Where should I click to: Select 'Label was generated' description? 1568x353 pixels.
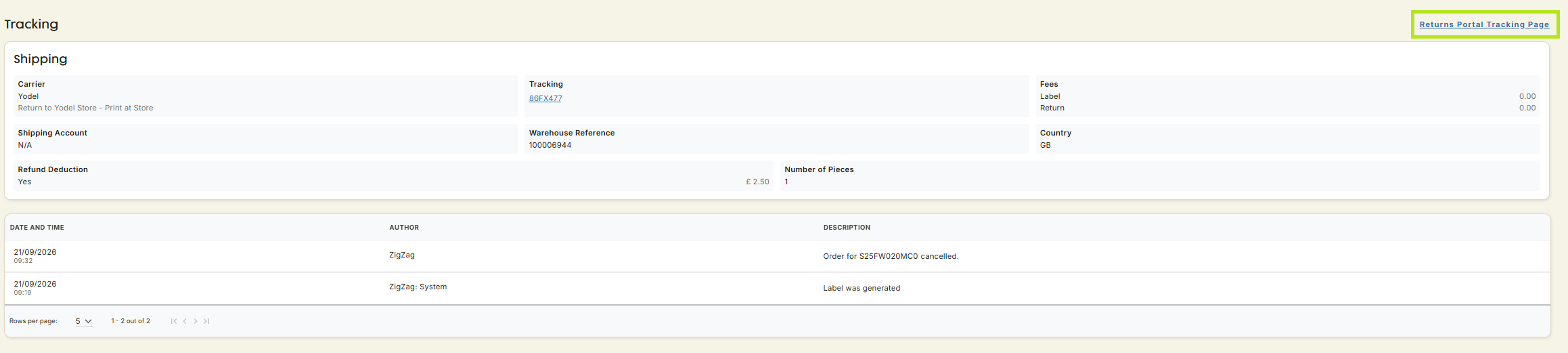pos(861,288)
